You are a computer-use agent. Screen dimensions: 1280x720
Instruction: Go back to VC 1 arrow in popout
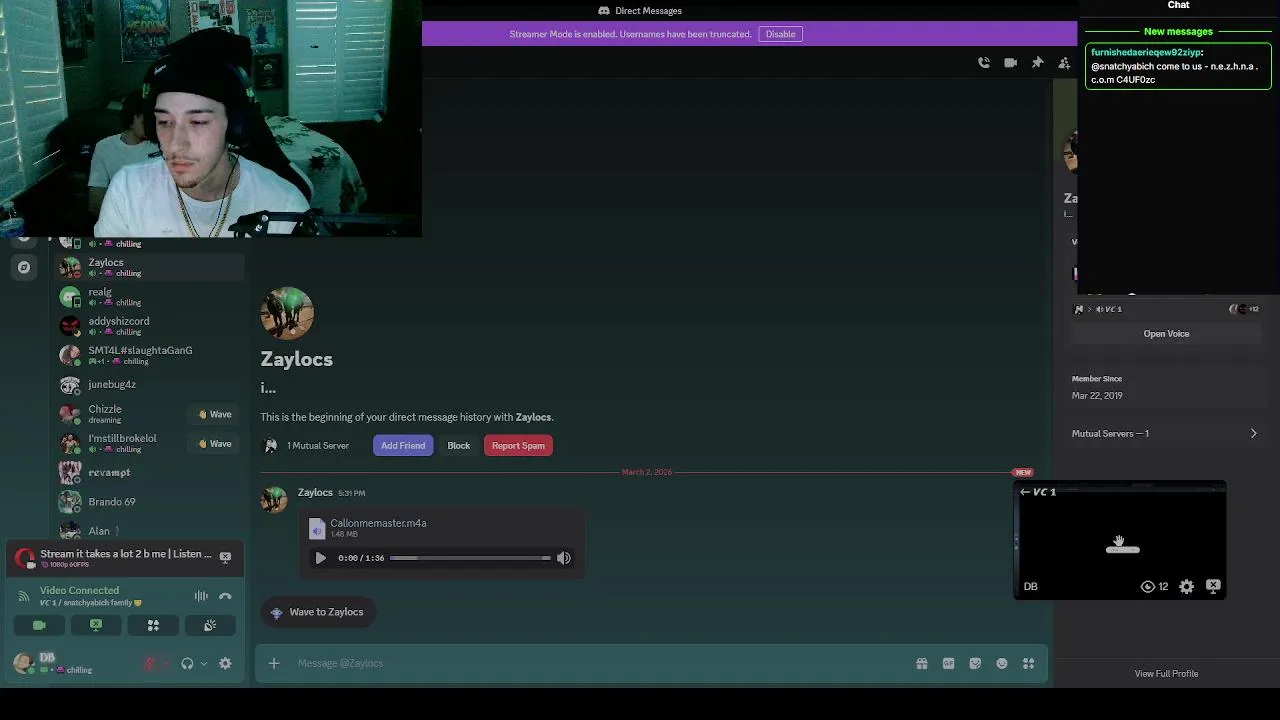1025,492
